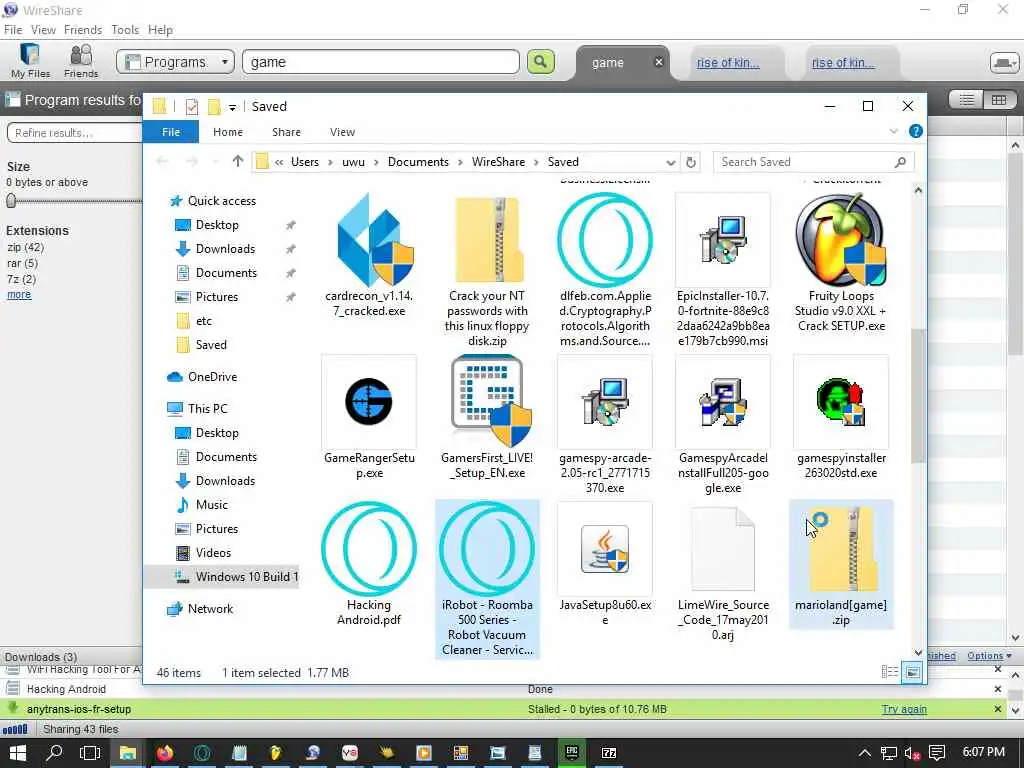Open Firefox from the taskbar
The image size is (1024, 768).
165,753
